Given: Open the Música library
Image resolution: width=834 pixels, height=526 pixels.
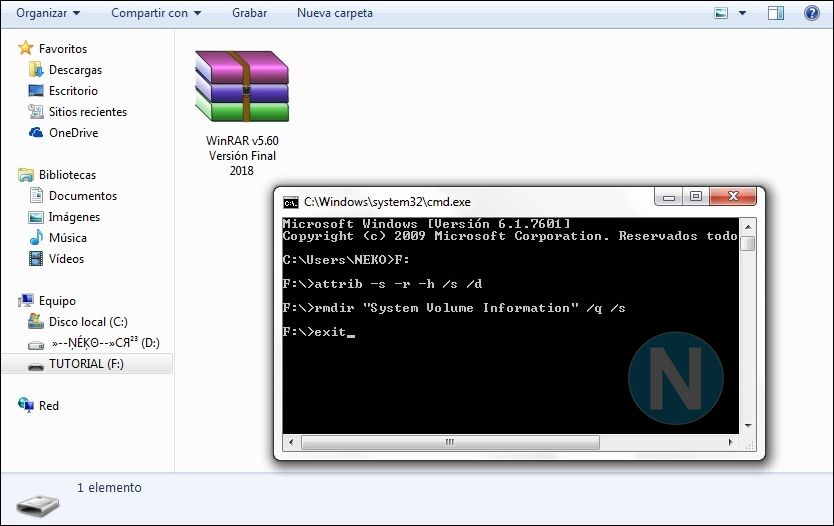Looking at the screenshot, I should tap(68, 238).
